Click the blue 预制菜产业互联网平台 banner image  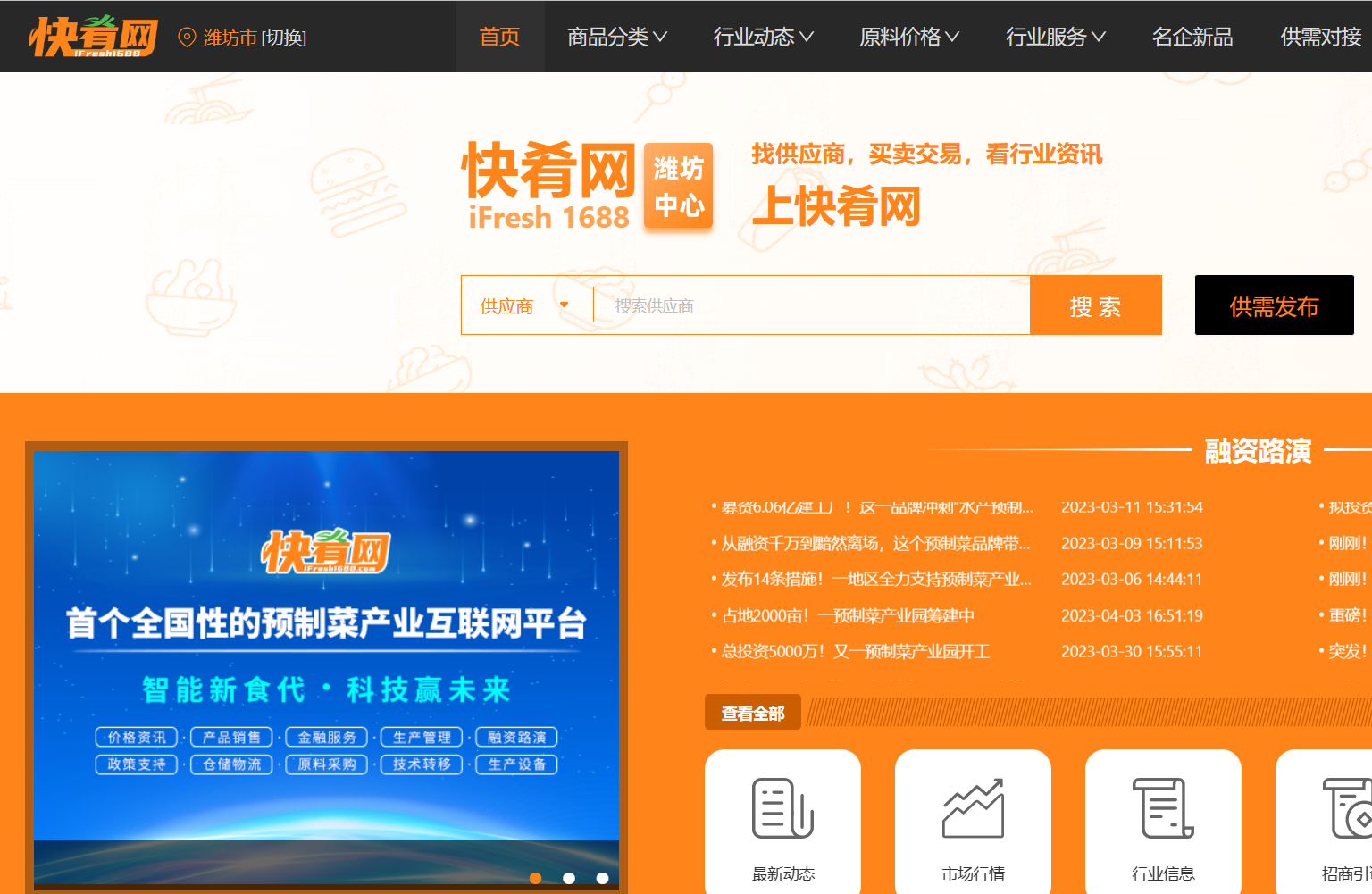click(326, 668)
